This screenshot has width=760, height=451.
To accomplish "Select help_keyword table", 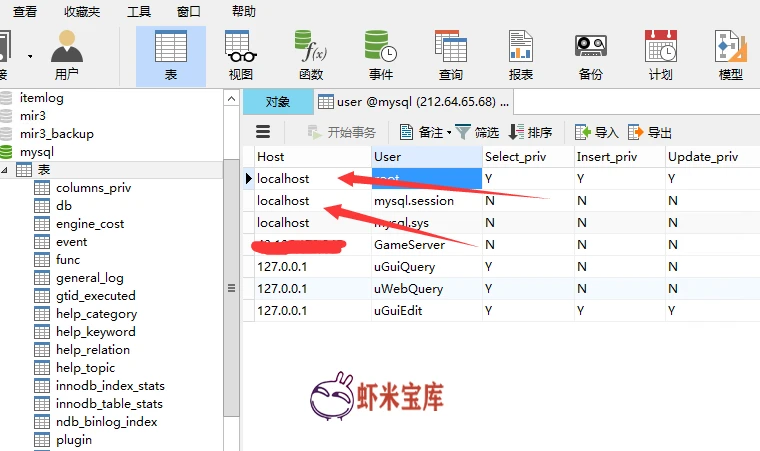I will 96,332.
